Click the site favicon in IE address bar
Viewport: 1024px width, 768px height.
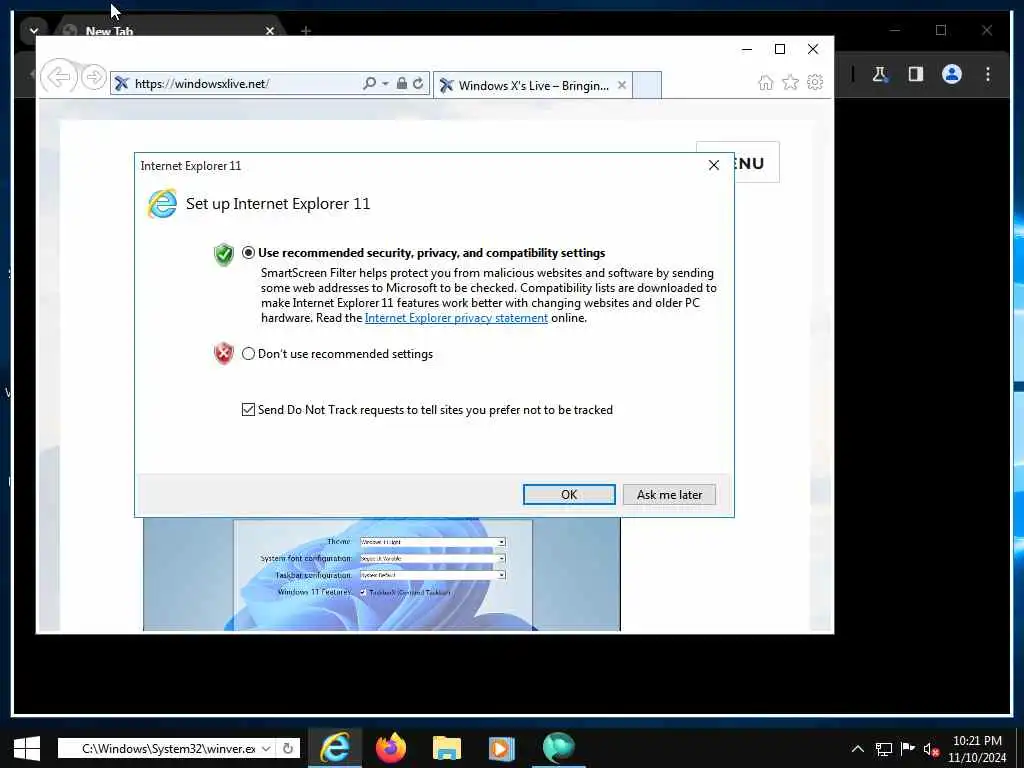(121, 84)
